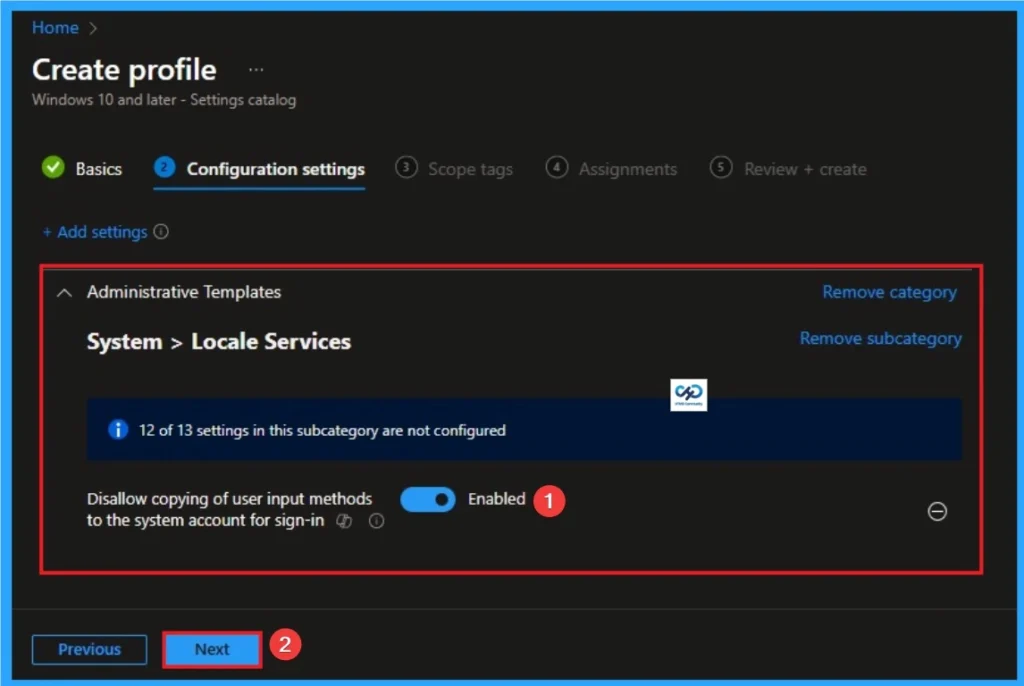The width and height of the screenshot is (1024, 686).
Task: Click the copy indicator beside the setting name
Action: coord(344,521)
